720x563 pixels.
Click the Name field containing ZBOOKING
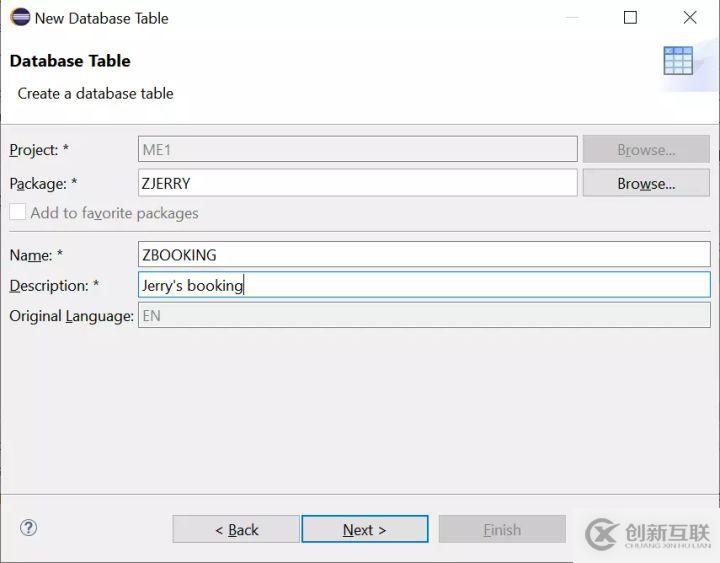[x=424, y=254]
